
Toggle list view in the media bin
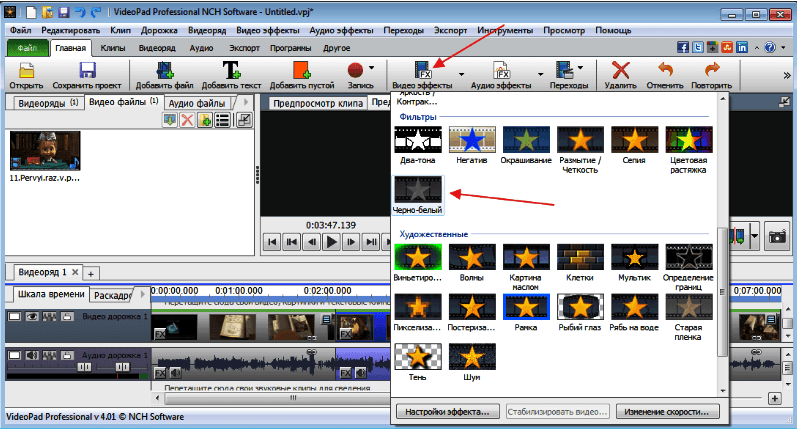(x=223, y=120)
